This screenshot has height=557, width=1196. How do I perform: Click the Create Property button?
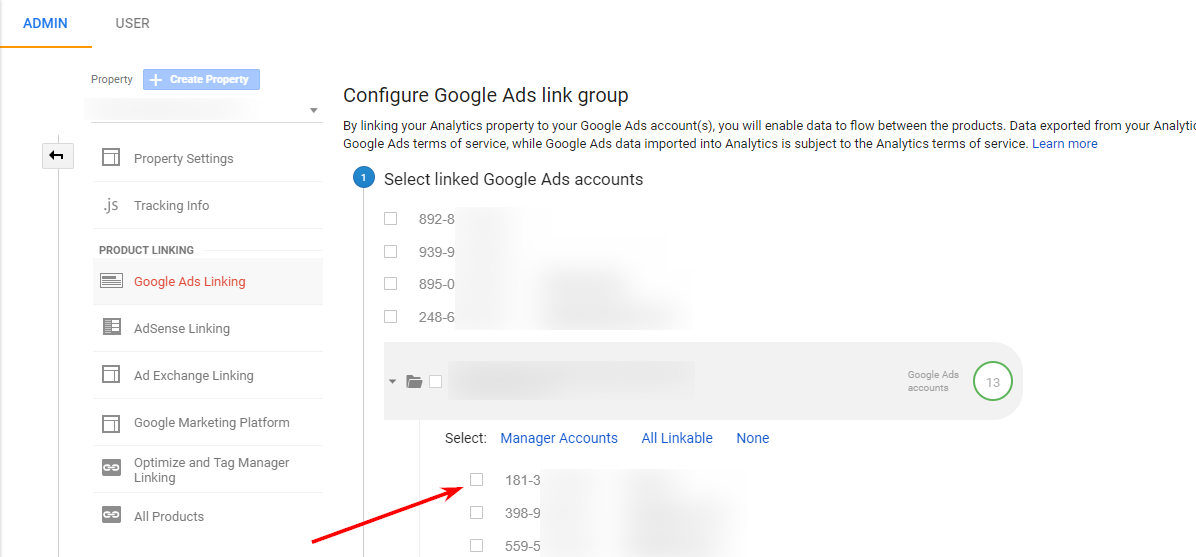pos(201,79)
